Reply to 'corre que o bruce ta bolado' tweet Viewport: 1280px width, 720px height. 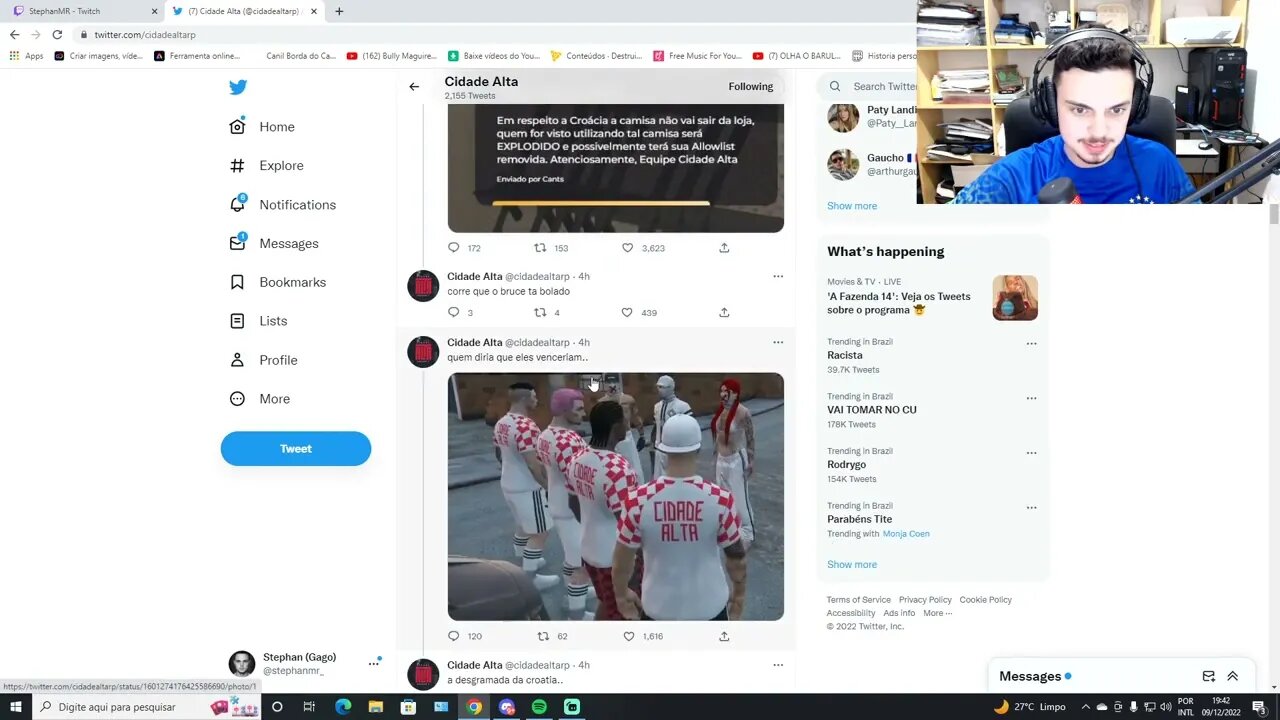tap(454, 313)
